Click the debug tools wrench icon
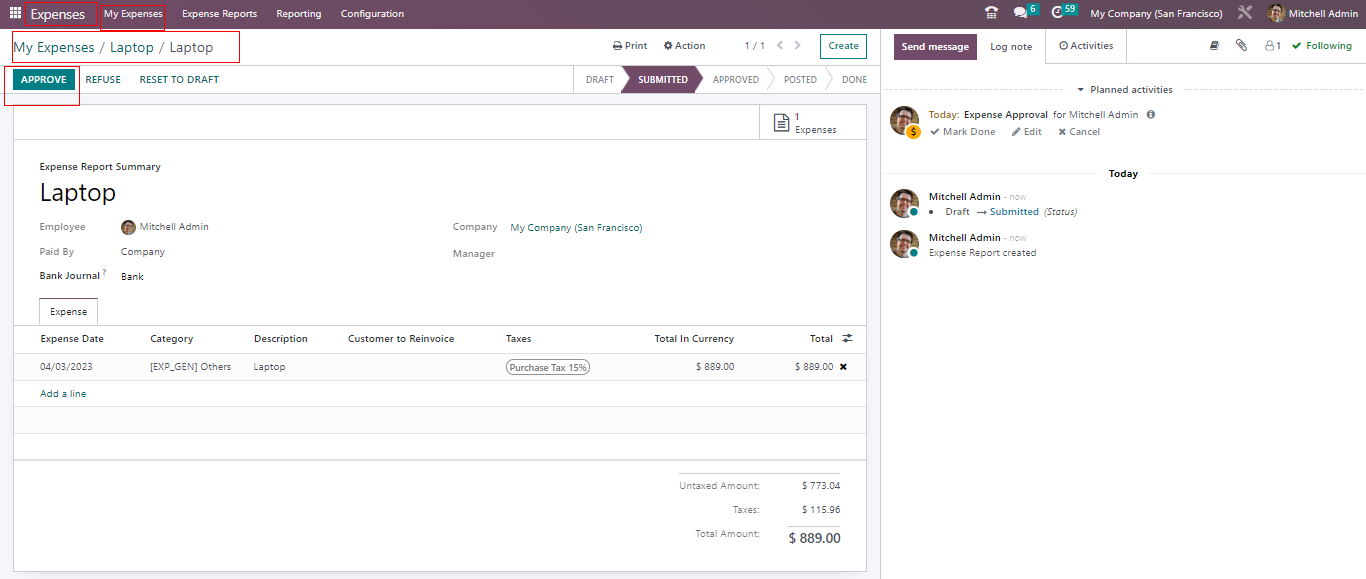This screenshot has height=579, width=1366. (1244, 14)
